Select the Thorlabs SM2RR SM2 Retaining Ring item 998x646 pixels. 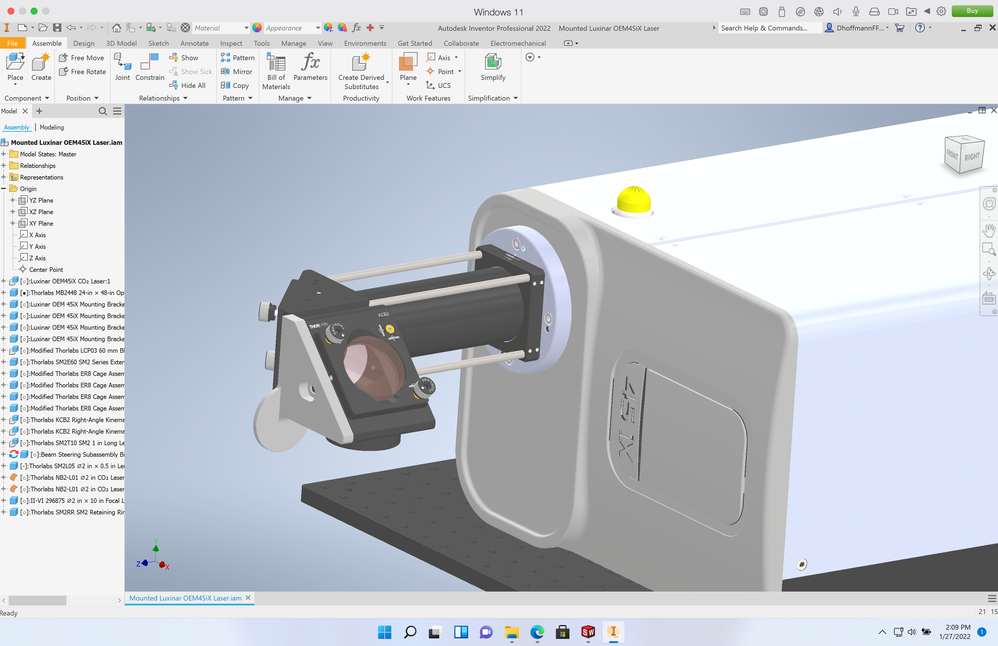click(72, 512)
